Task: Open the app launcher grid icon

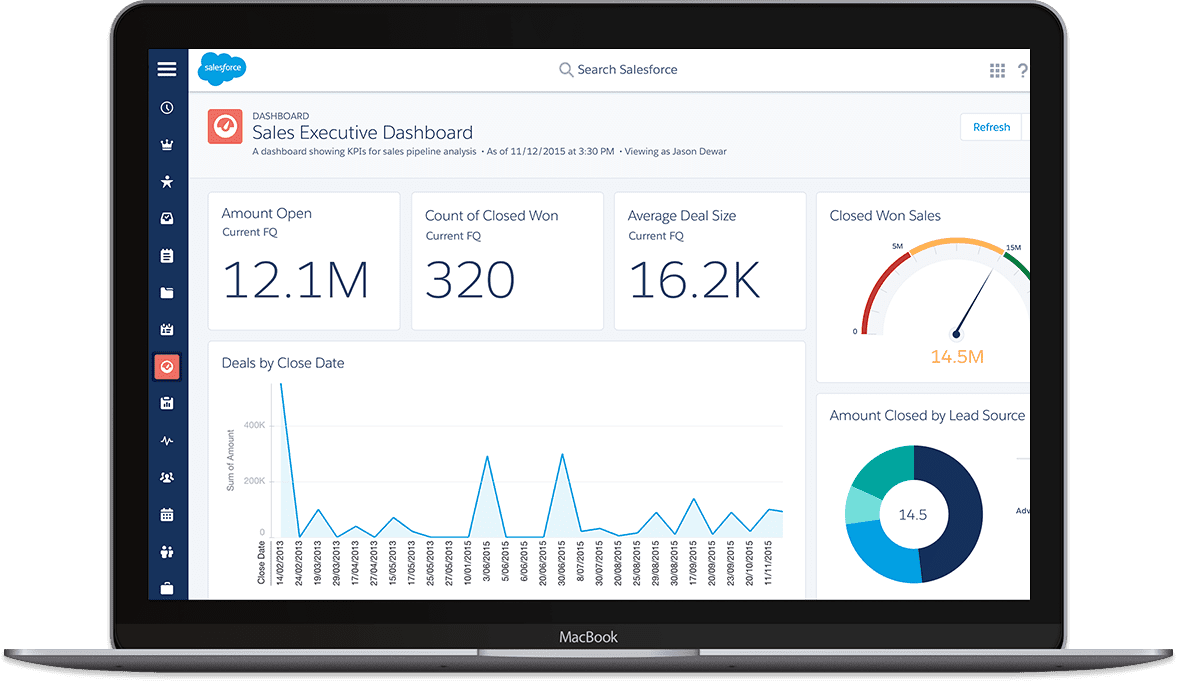Action: pyautogui.click(x=997, y=71)
